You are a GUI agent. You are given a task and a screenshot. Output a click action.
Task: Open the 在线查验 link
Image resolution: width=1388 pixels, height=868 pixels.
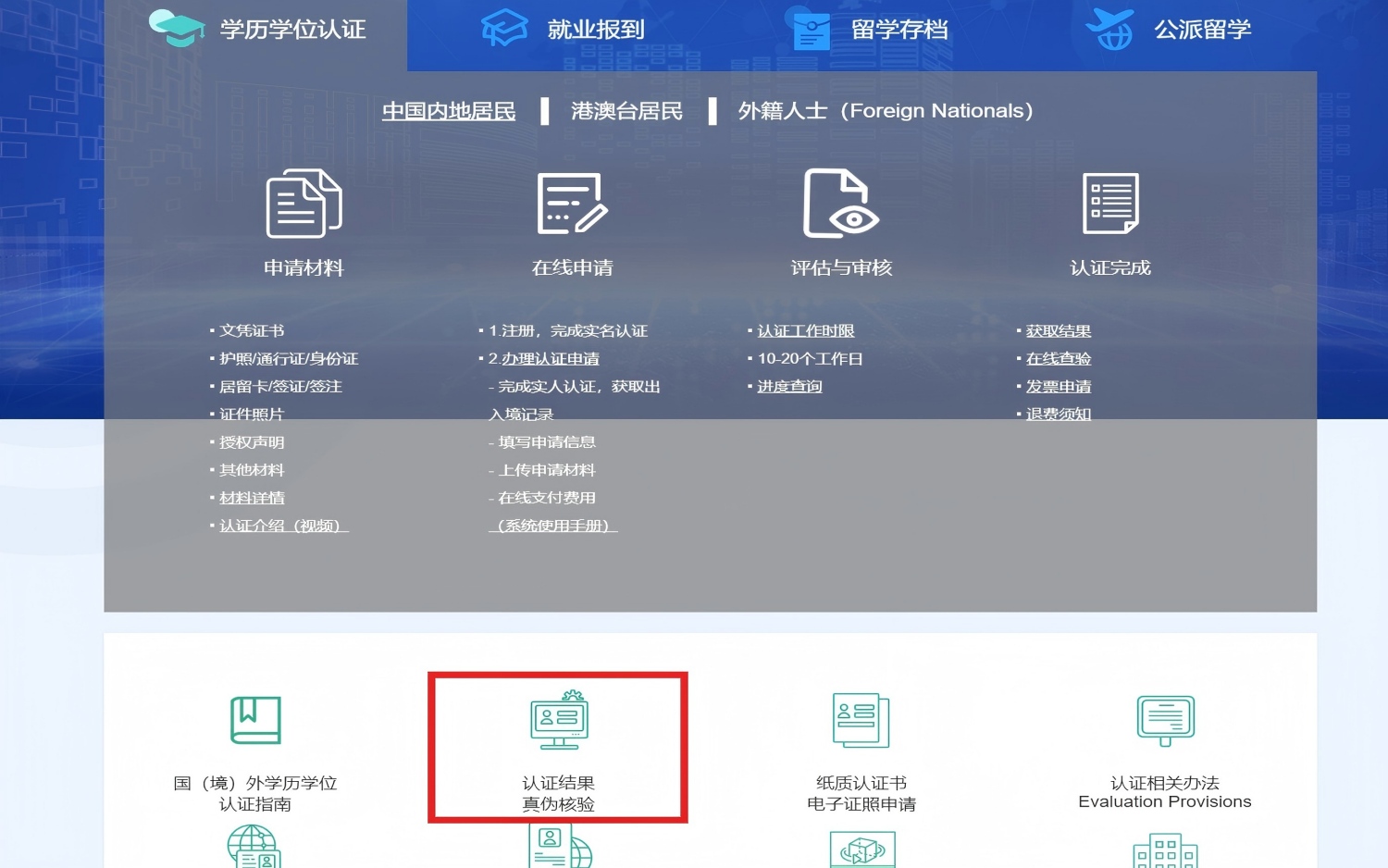[1058, 359]
